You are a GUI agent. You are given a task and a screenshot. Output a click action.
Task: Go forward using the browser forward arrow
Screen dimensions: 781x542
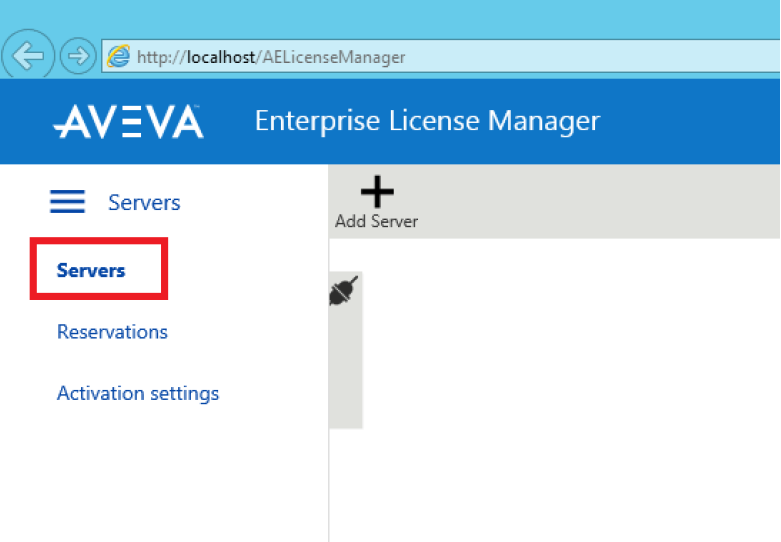pyautogui.click(x=78, y=55)
